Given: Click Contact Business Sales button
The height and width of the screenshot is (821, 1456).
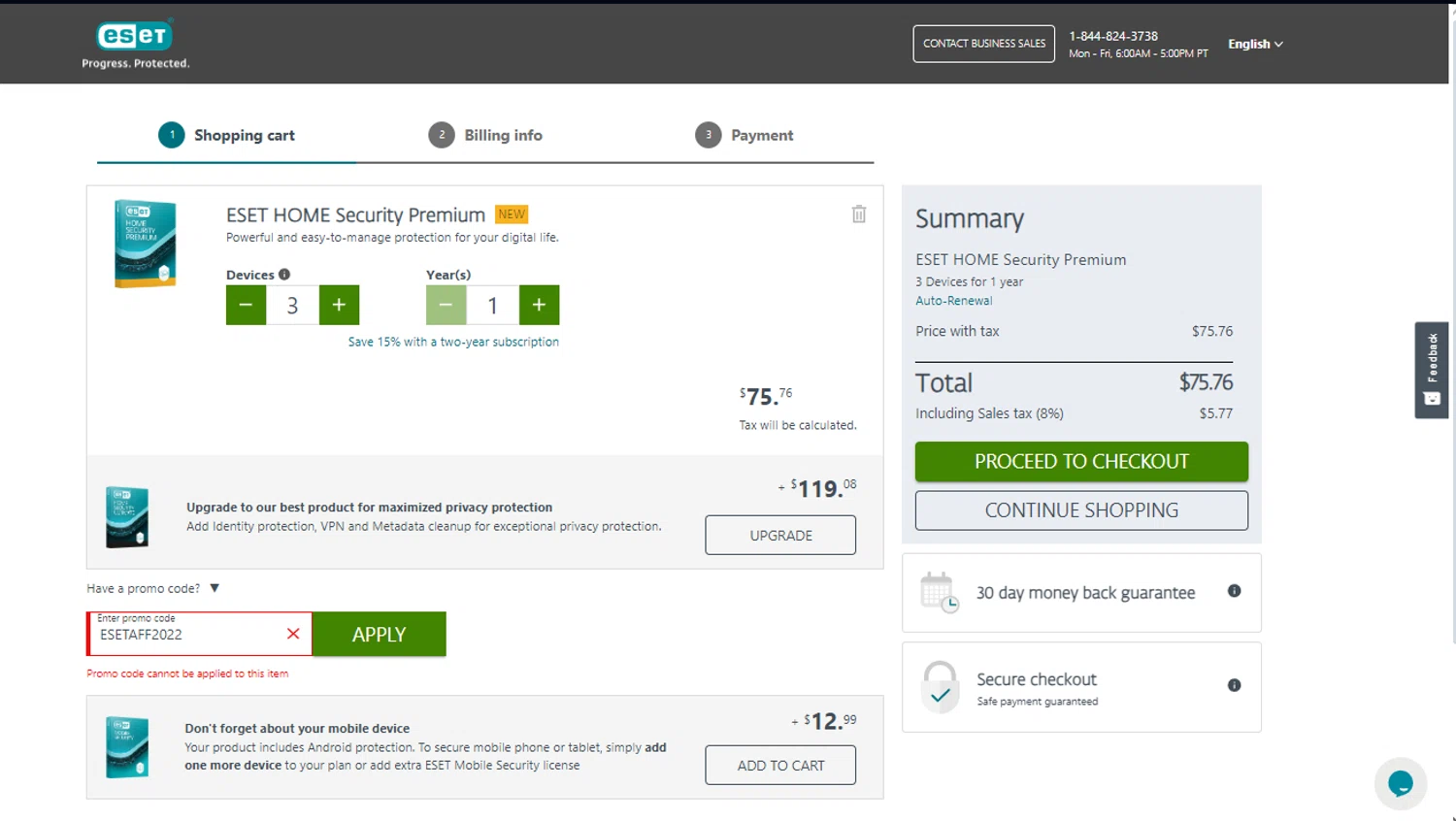Looking at the screenshot, I should [983, 44].
